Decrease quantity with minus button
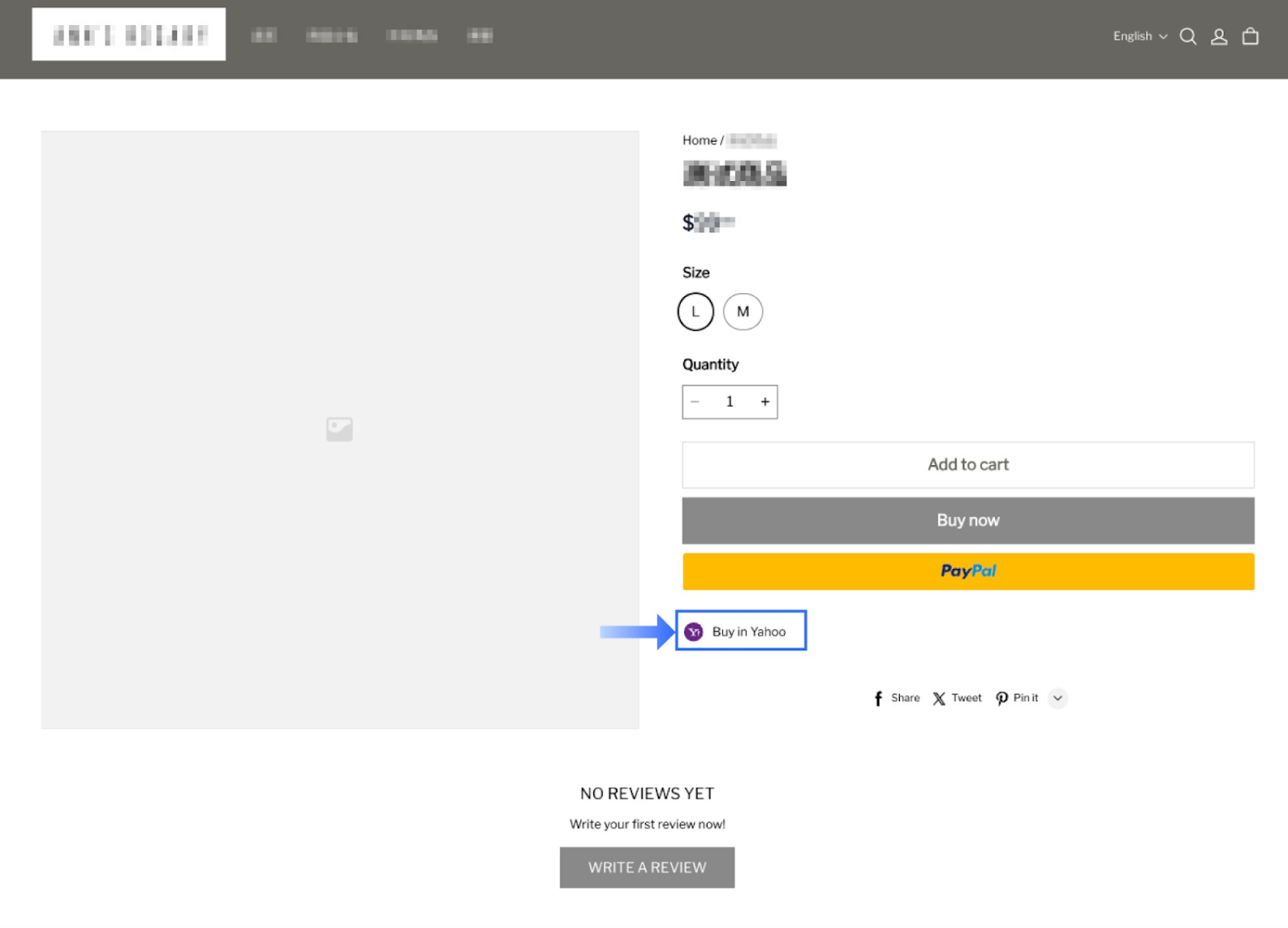 (x=696, y=402)
